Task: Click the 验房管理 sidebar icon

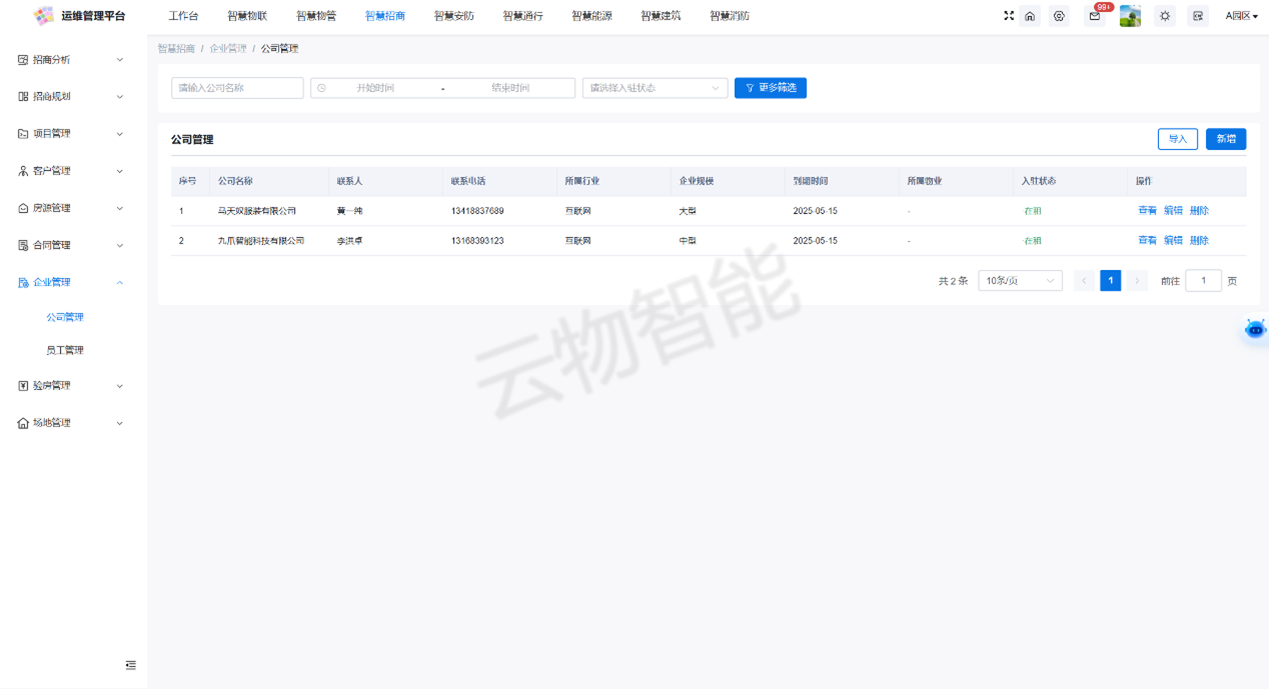Action: pos(23,386)
